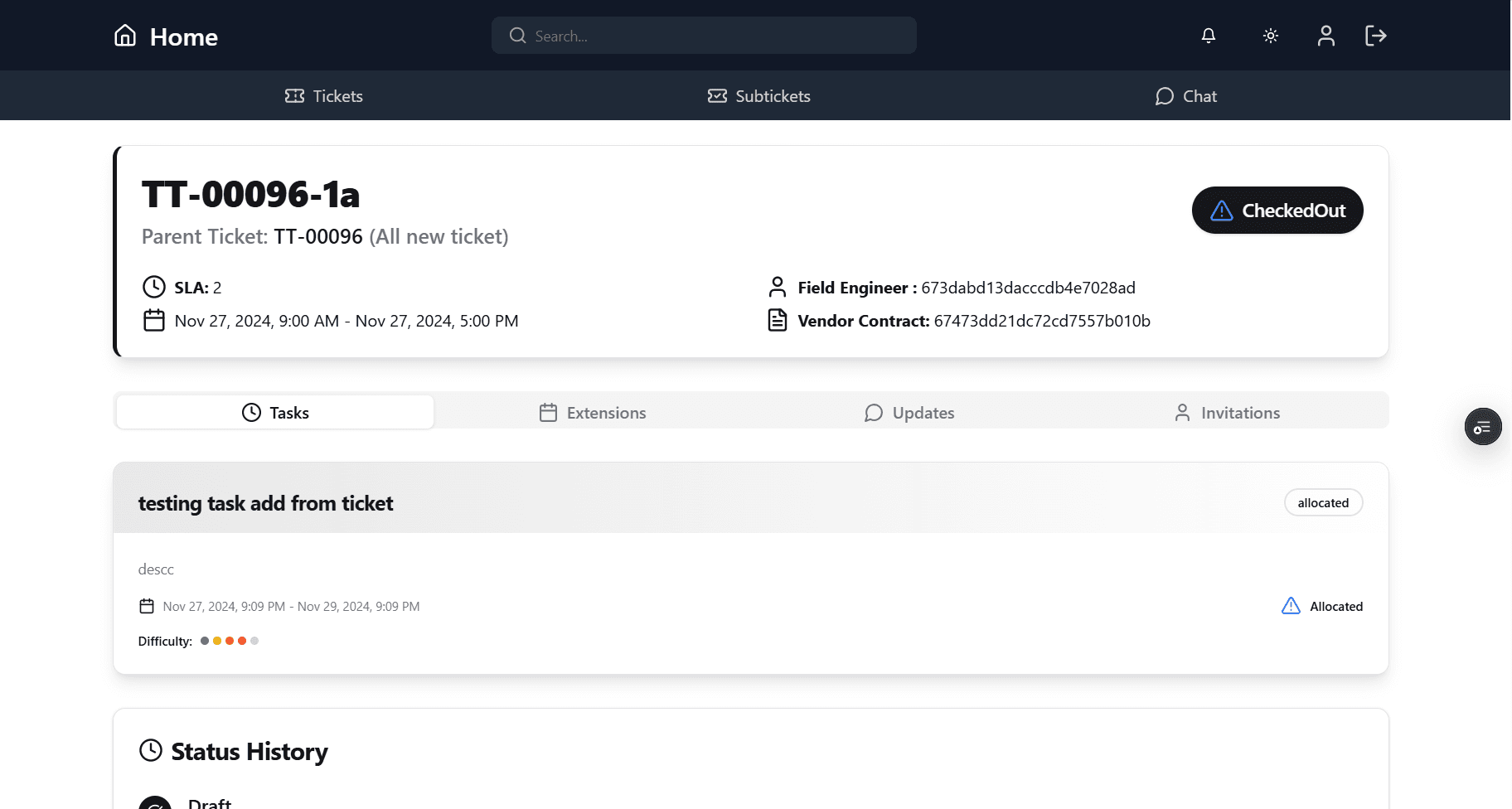Click the Allocated warning triangle icon
Image resolution: width=1512 pixels, height=809 pixels.
click(x=1290, y=606)
